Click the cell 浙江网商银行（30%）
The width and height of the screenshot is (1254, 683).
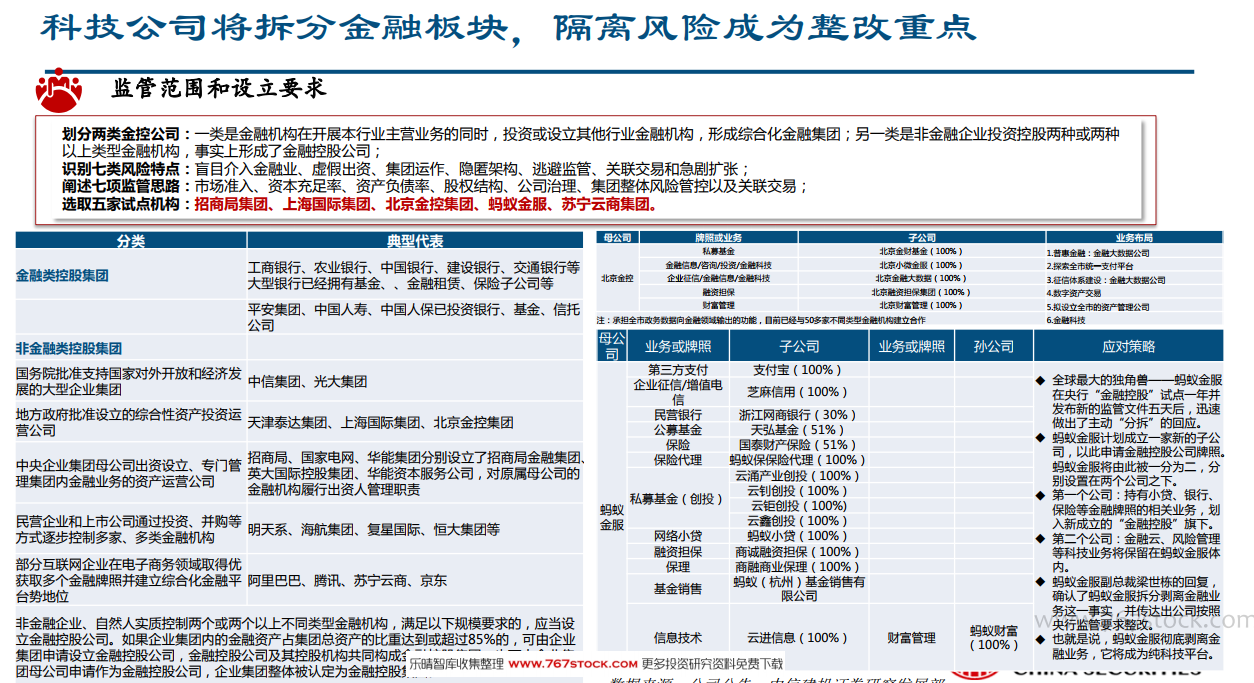click(x=797, y=414)
